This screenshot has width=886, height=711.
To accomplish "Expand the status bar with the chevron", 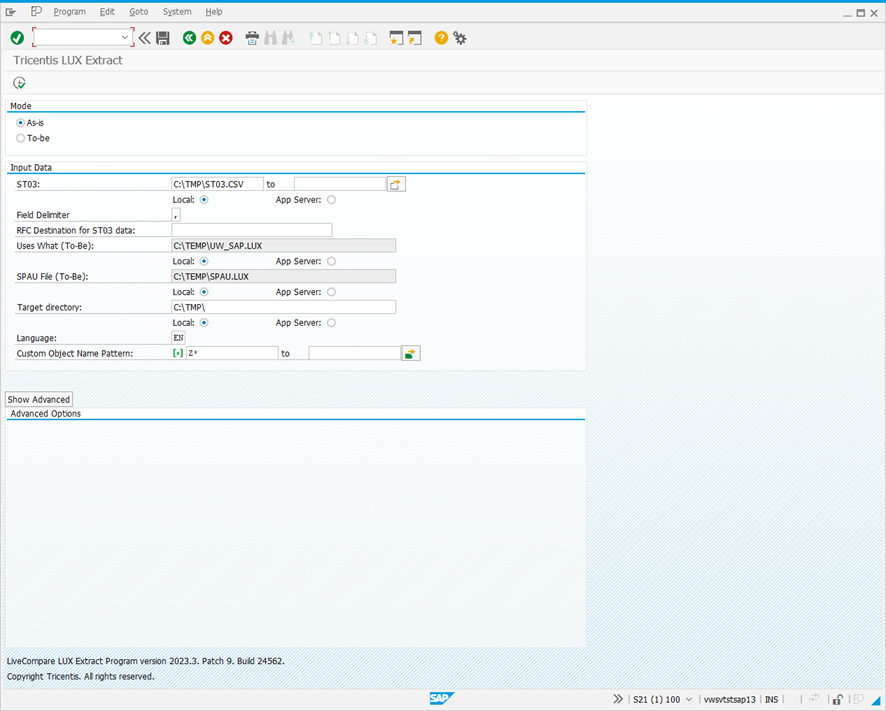I will (620, 699).
